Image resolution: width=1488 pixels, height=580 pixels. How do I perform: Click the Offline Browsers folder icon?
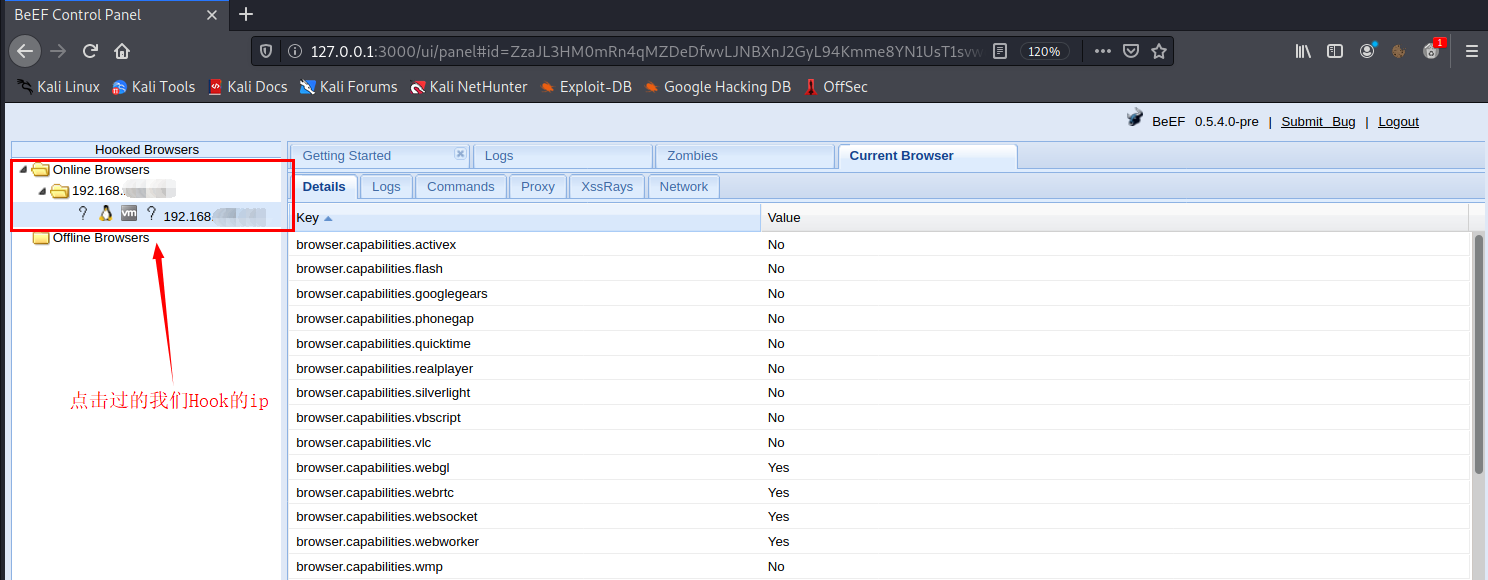[41, 238]
